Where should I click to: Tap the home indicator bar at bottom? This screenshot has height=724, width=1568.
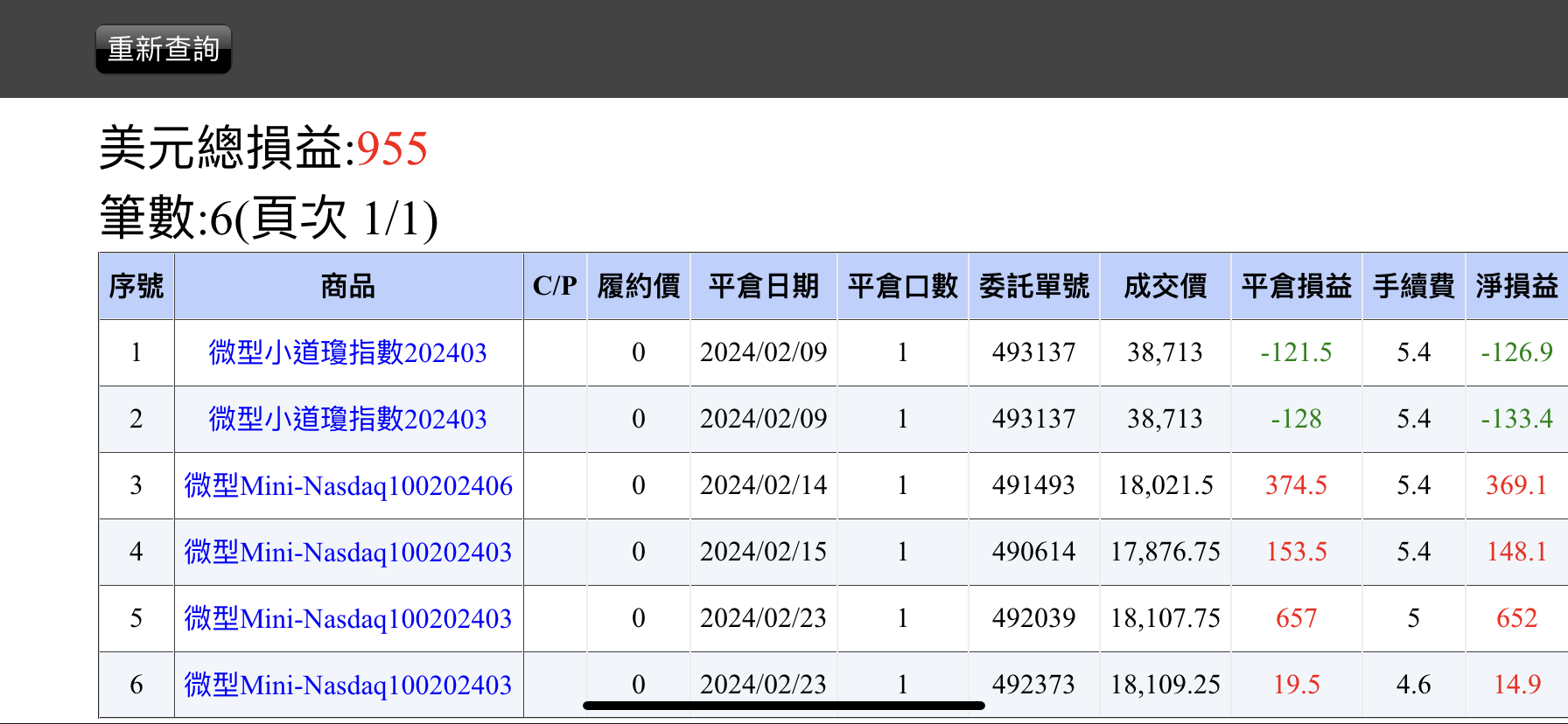[784, 706]
